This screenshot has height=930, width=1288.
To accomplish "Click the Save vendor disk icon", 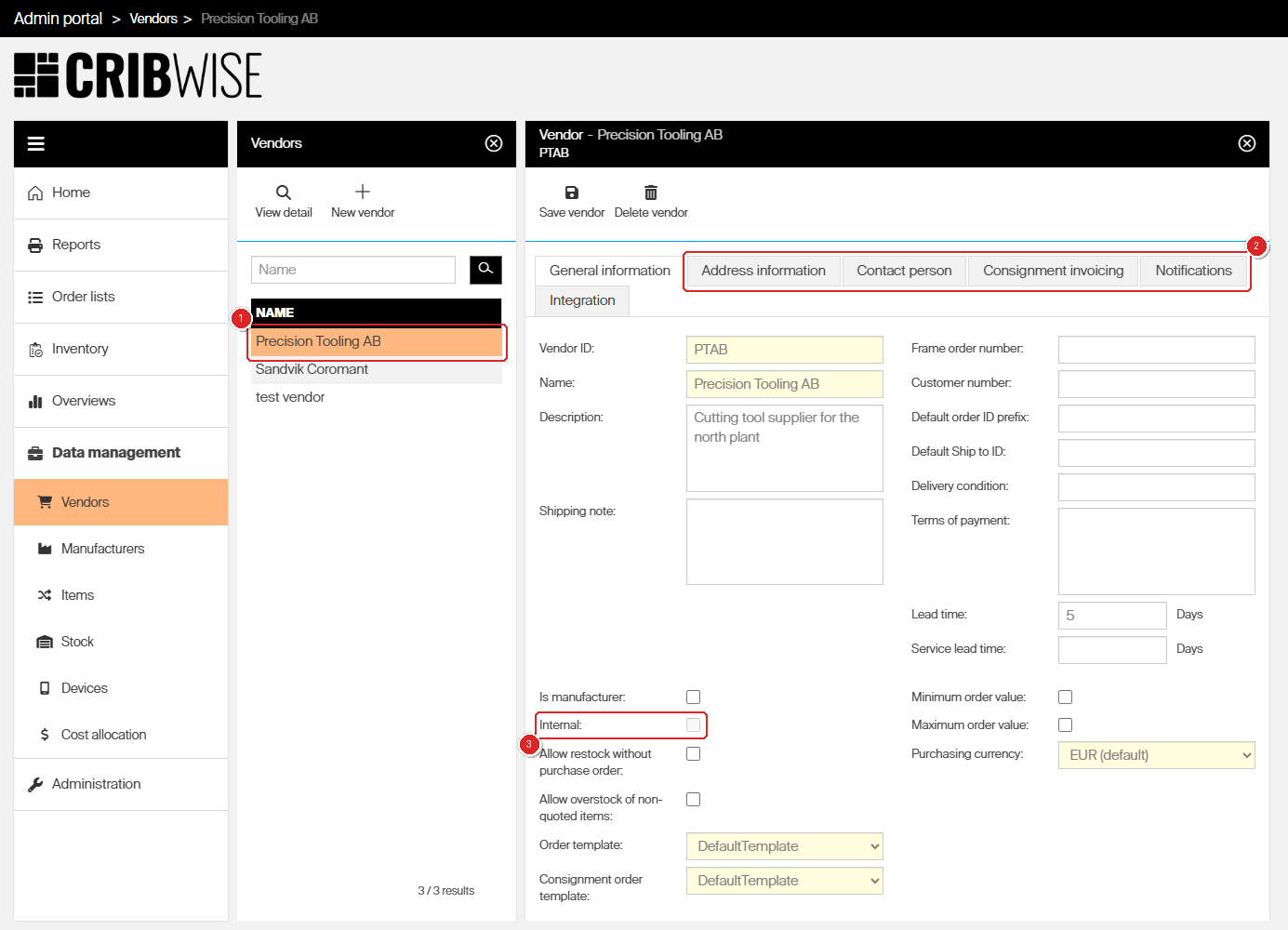I will click(572, 193).
